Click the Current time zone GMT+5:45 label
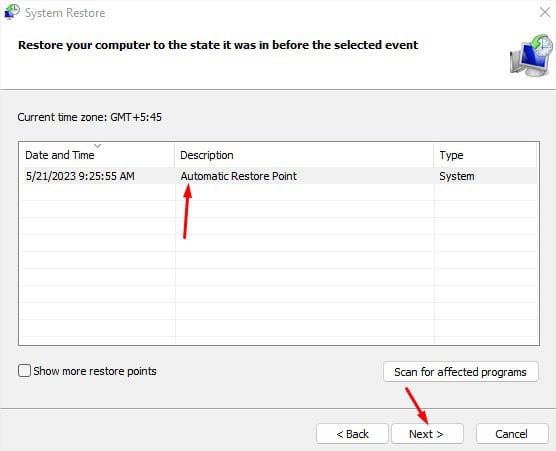This screenshot has width=556, height=451. coord(90,117)
